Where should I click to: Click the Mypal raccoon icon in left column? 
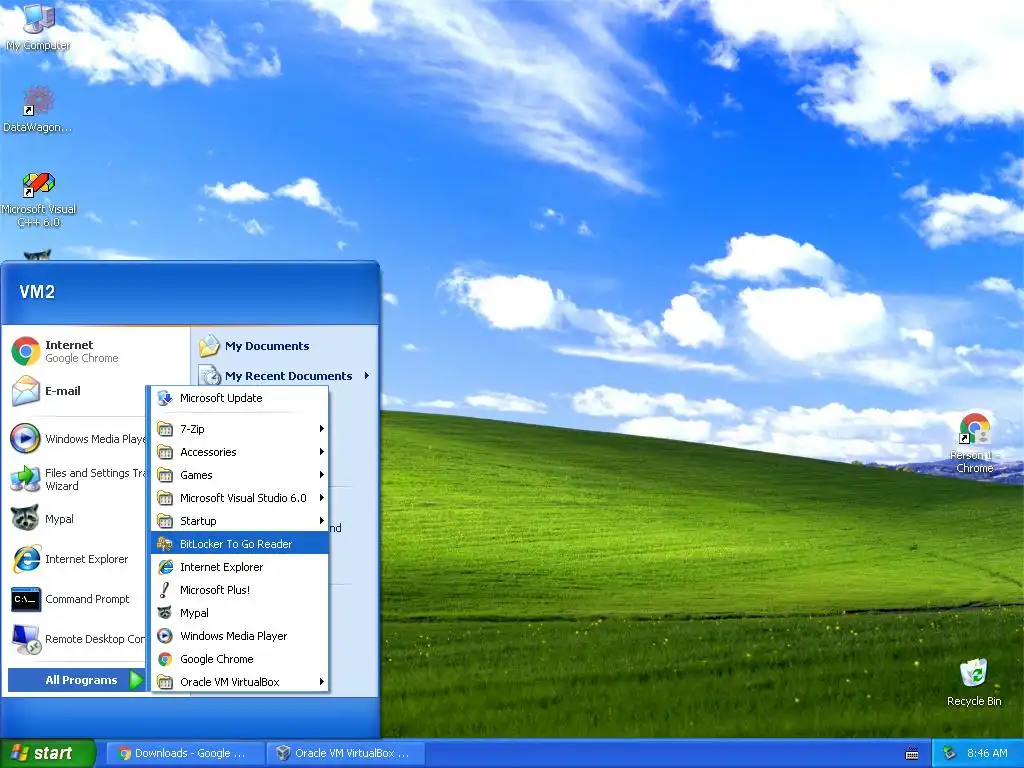pos(25,519)
